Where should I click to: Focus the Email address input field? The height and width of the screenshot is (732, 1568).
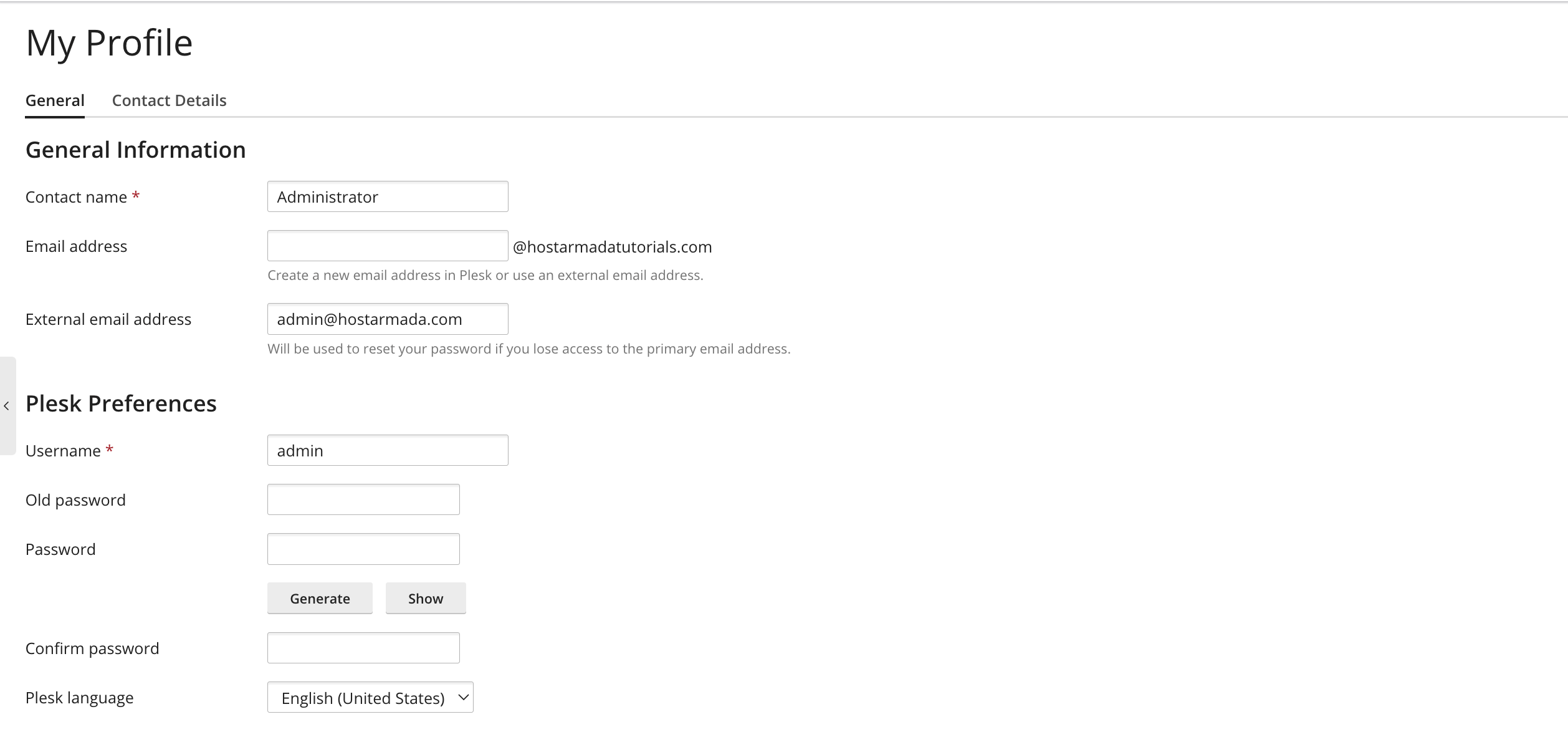point(388,246)
